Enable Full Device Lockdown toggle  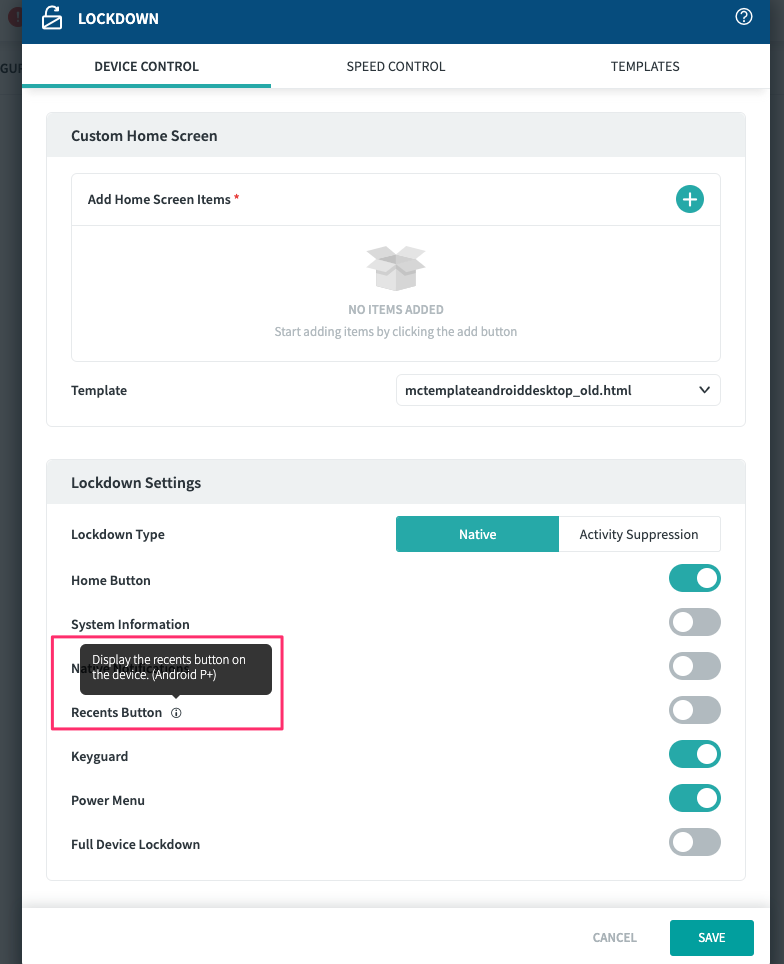[695, 843]
